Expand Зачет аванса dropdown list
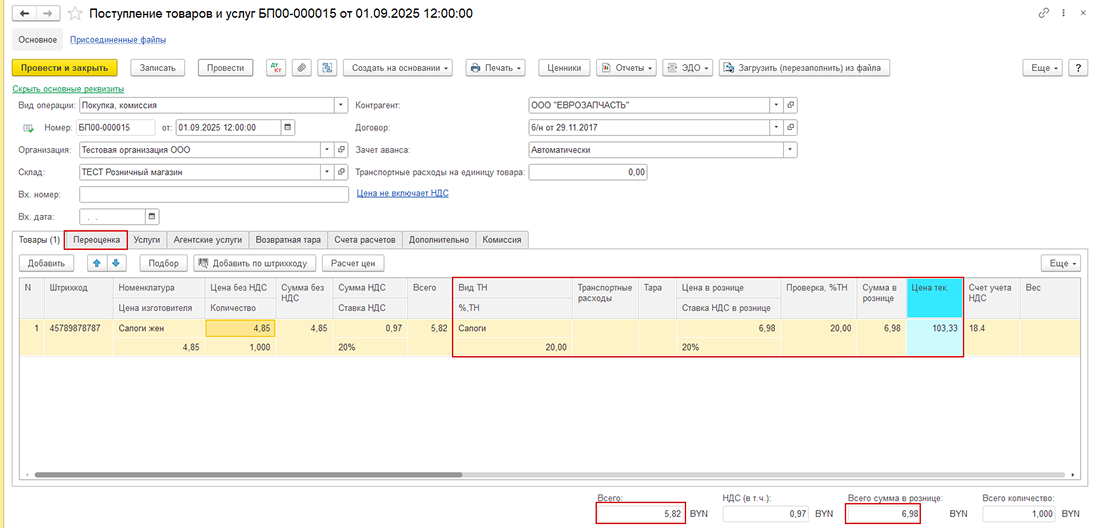Viewport: 1100px width, 528px height. [791, 150]
